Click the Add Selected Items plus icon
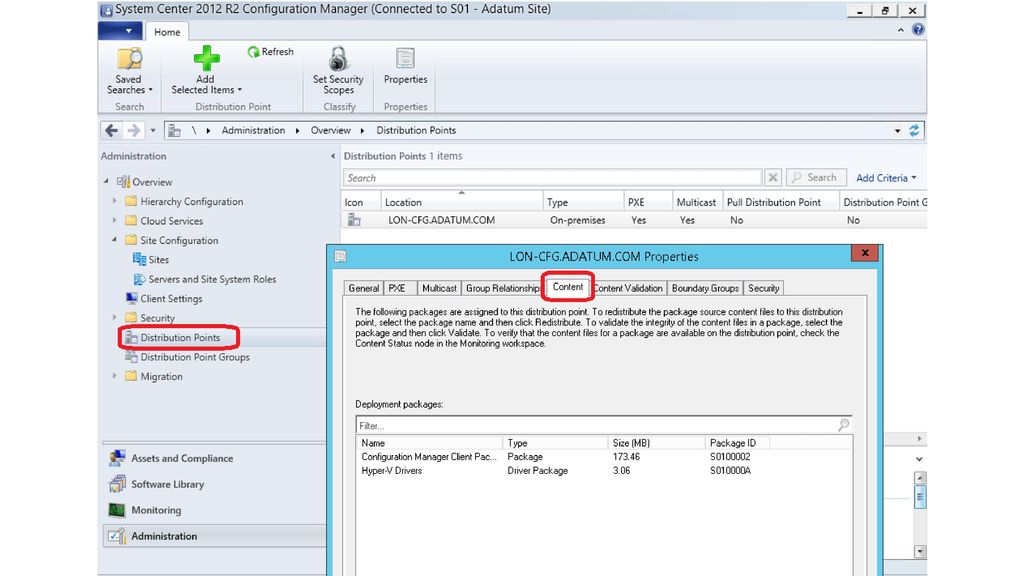This screenshot has height=576, width=1024. pos(206,58)
